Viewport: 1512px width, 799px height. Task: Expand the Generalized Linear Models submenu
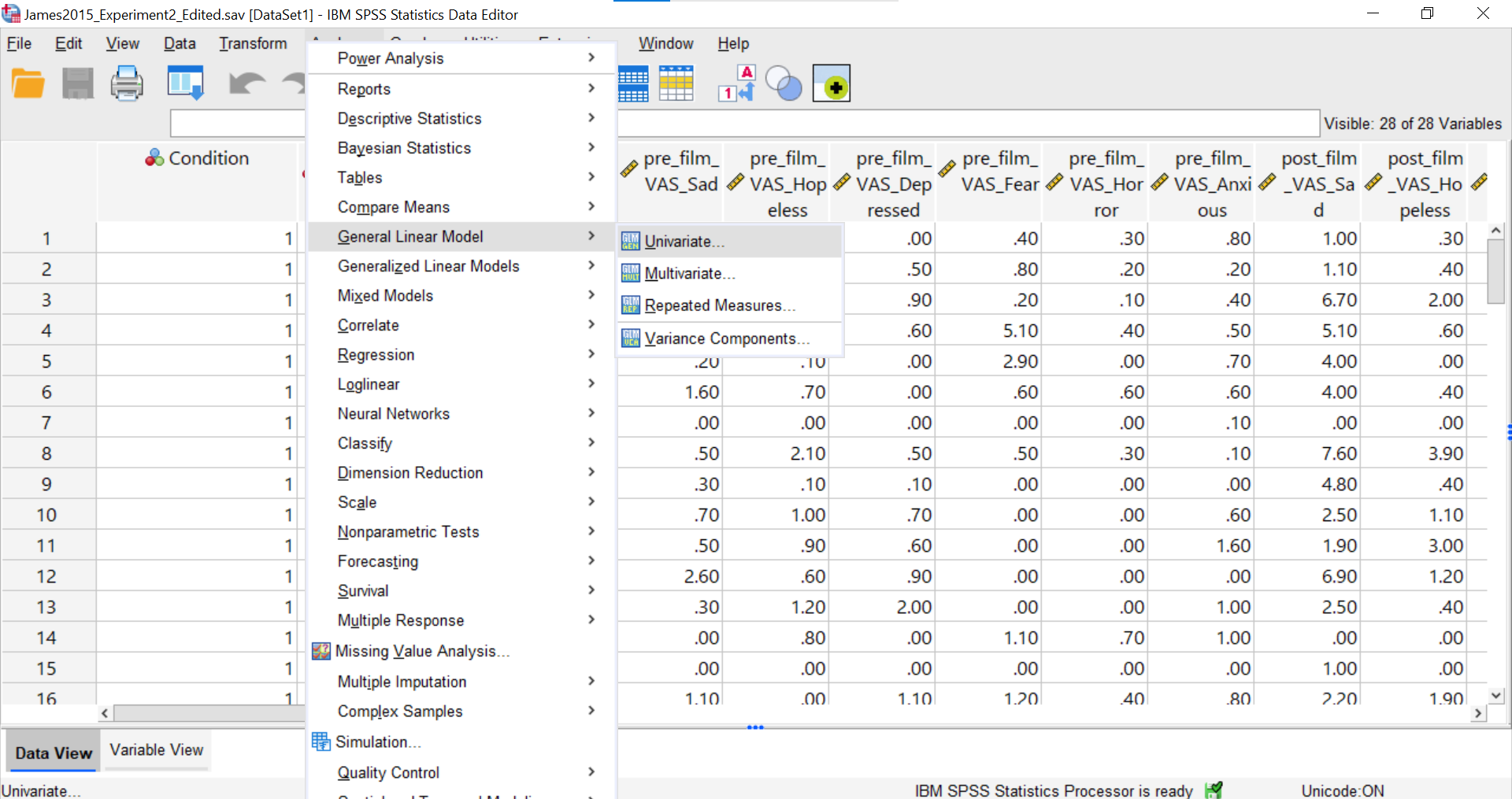pos(461,266)
